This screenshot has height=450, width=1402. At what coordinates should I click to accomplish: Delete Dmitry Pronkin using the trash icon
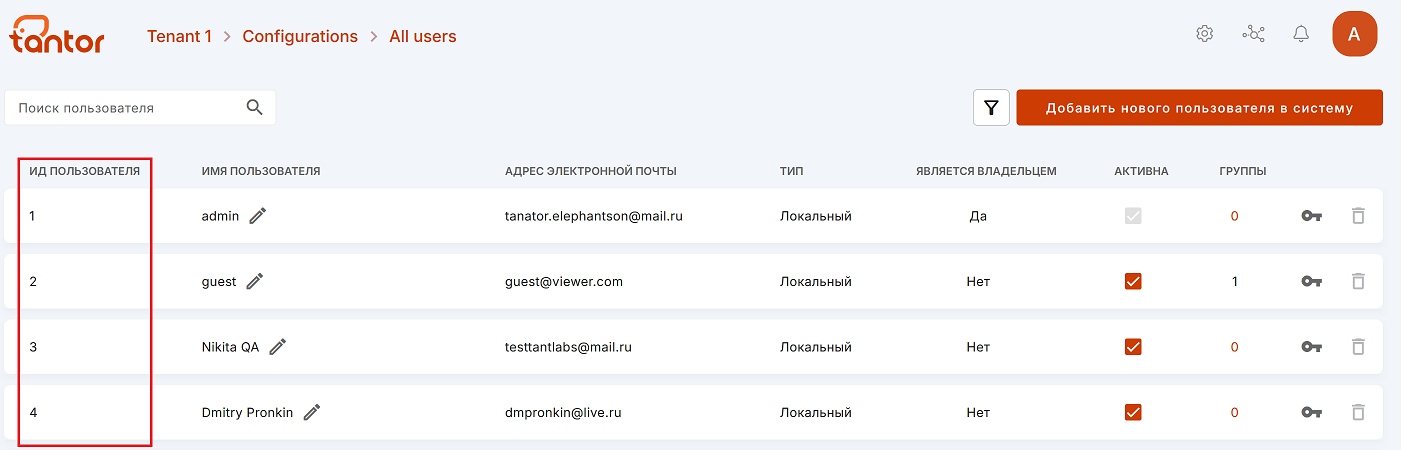point(1358,412)
